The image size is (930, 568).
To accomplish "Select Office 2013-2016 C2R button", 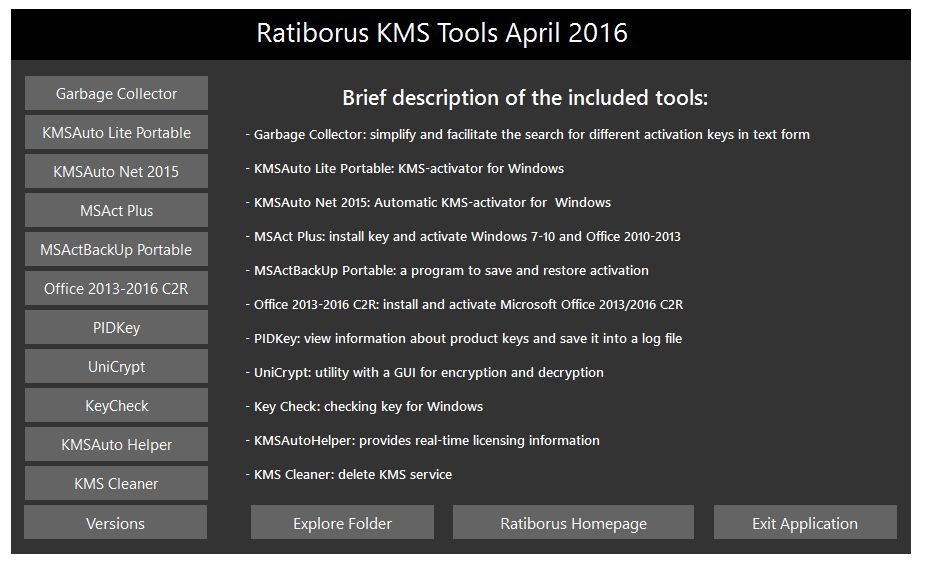I will (116, 289).
